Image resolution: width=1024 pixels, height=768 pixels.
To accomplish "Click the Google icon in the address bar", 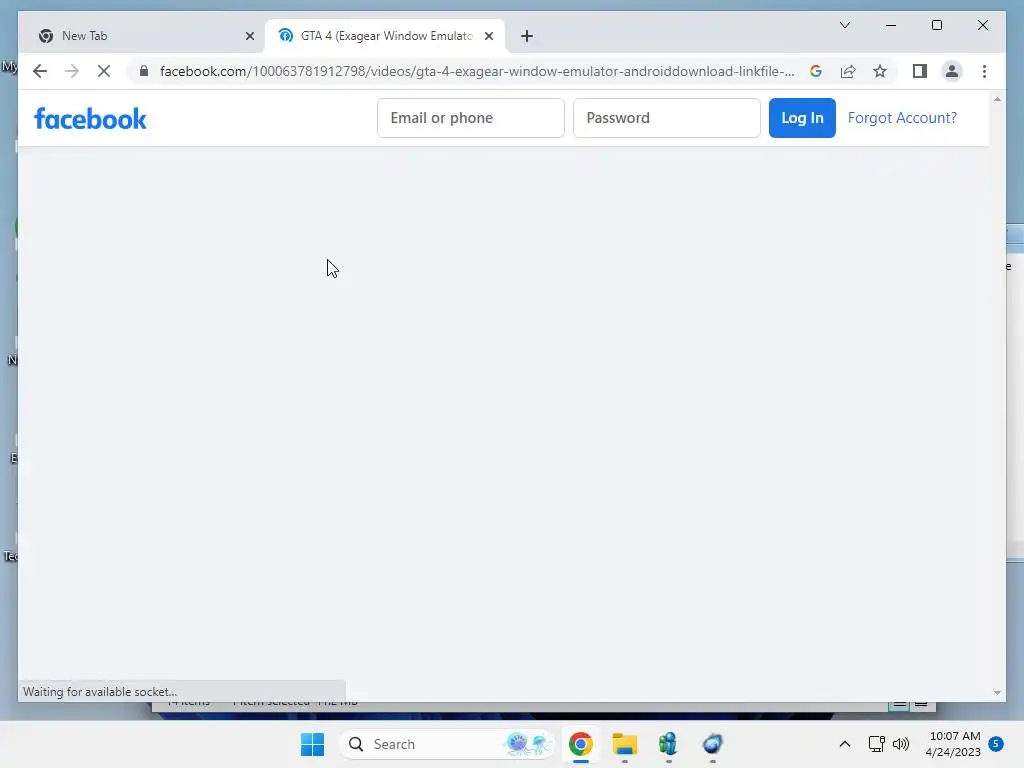I will tap(816, 71).
